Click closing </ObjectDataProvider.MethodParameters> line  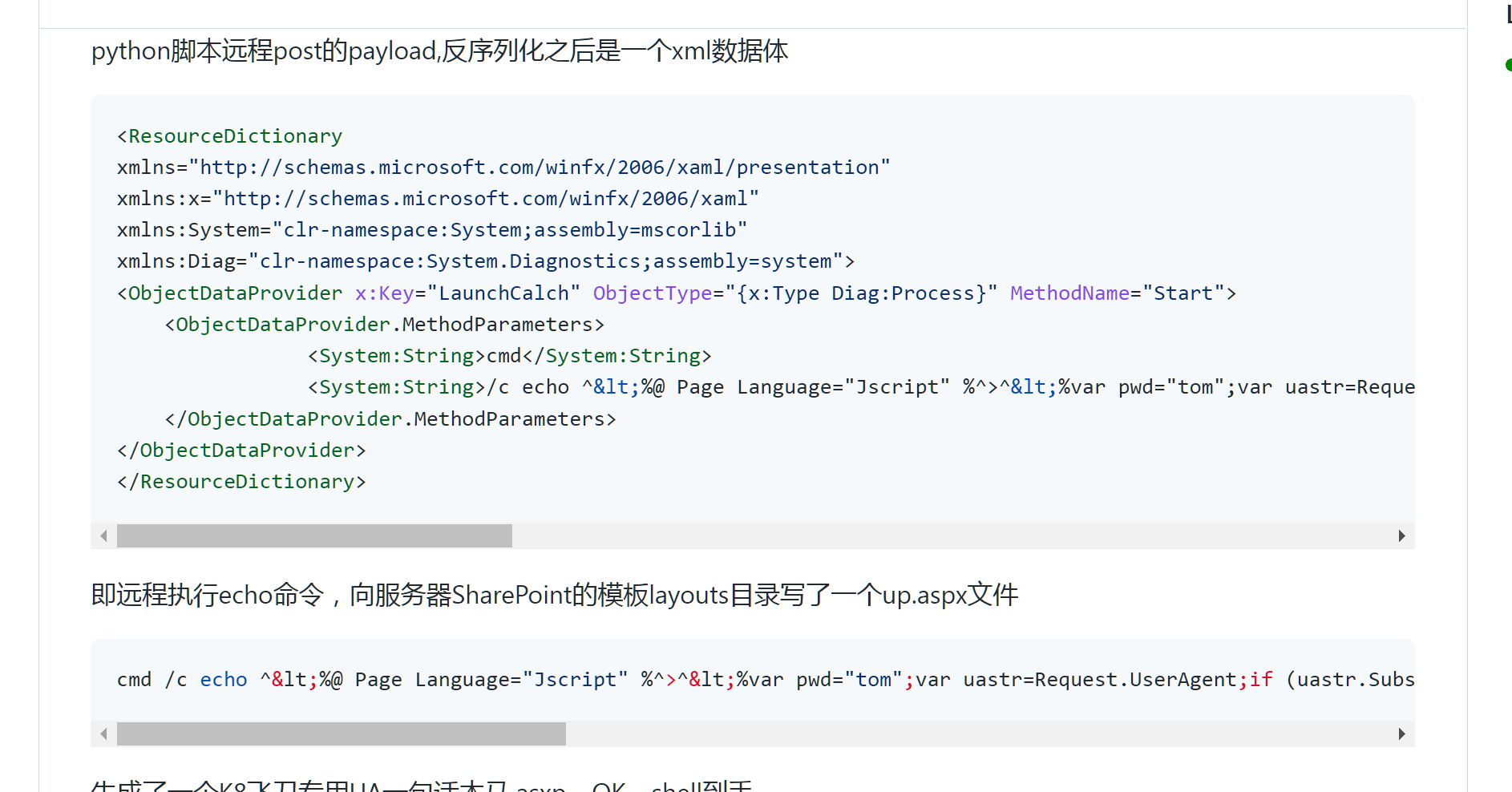click(x=390, y=419)
